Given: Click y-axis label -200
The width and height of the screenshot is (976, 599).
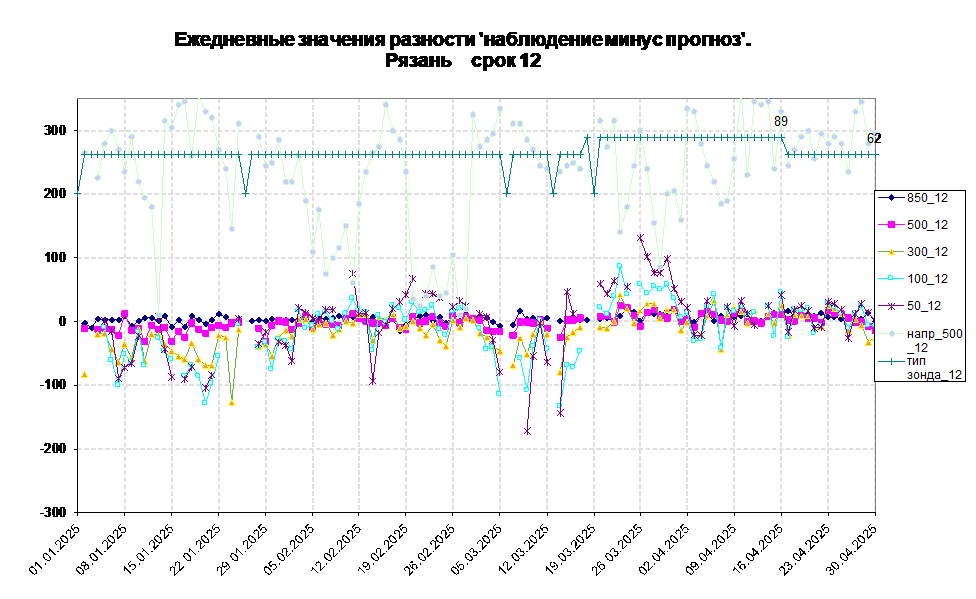Looking at the screenshot, I should pos(52,448).
